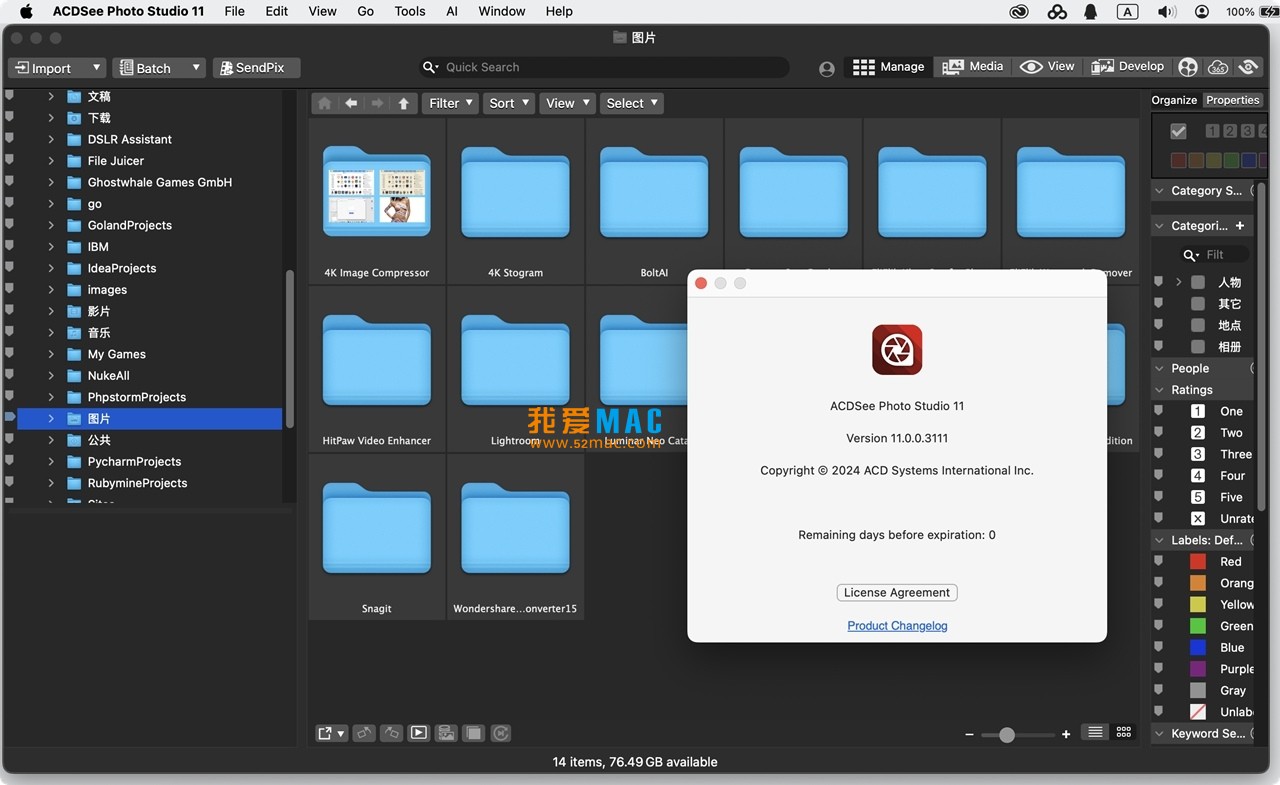Open the Sort dropdown
The width and height of the screenshot is (1280, 785).
tap(508, 103)
